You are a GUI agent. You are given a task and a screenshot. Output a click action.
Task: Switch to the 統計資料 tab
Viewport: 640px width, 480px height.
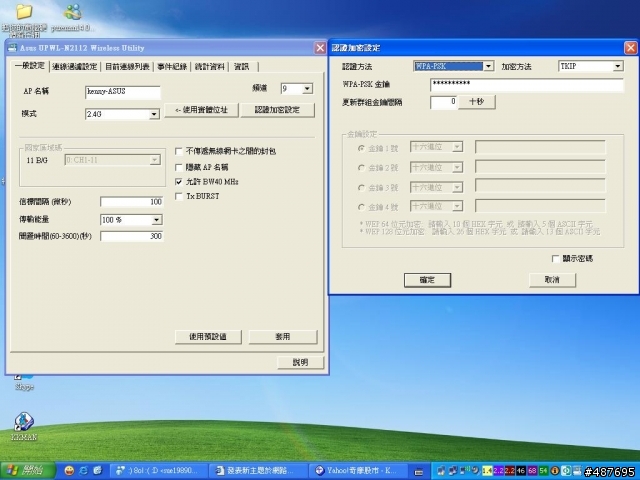point(210,67)
